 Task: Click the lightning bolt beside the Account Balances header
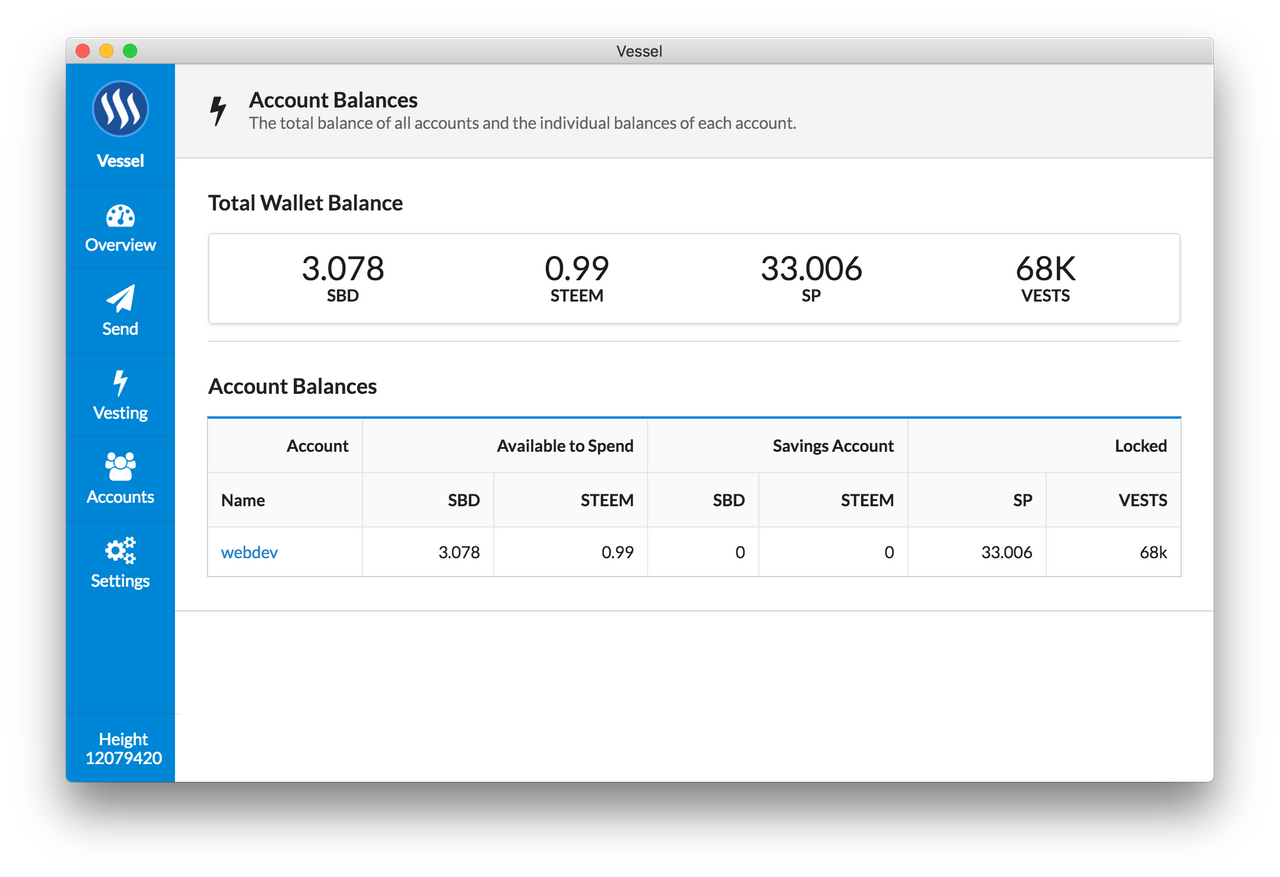[218, 111]
